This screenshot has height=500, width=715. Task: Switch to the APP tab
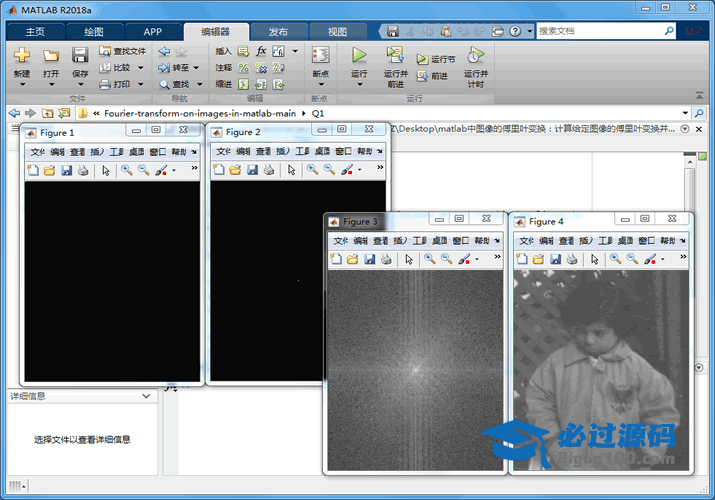(x=152, y=32)
